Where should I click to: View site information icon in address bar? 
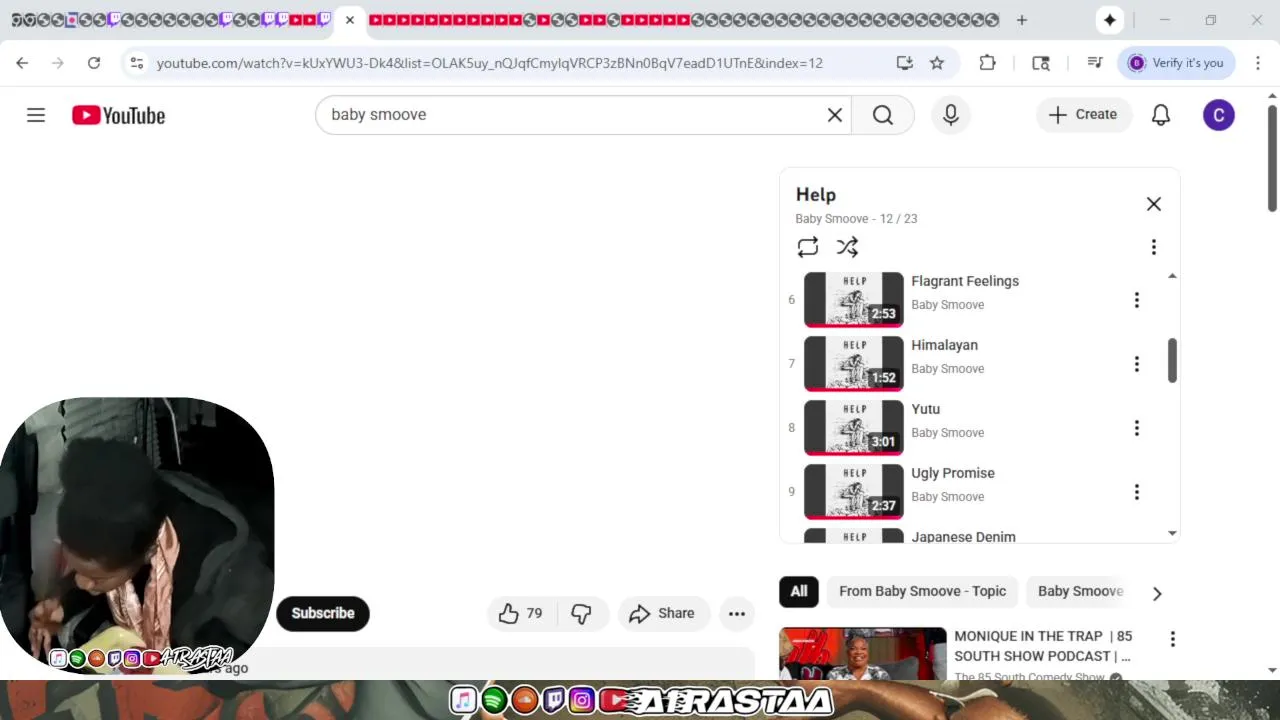(x=137, y=63)
